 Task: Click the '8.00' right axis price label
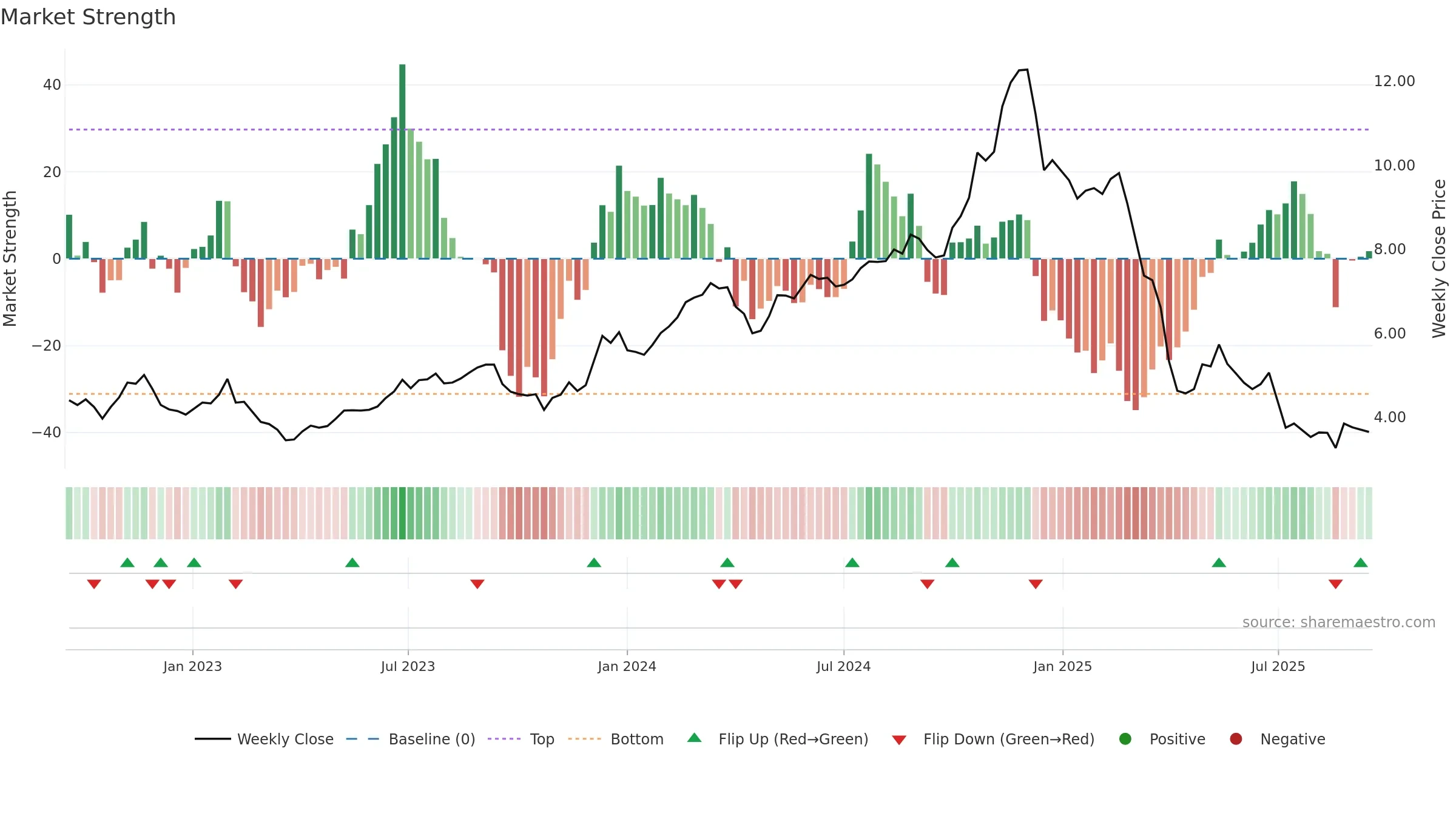click(x=1390, y=249)
